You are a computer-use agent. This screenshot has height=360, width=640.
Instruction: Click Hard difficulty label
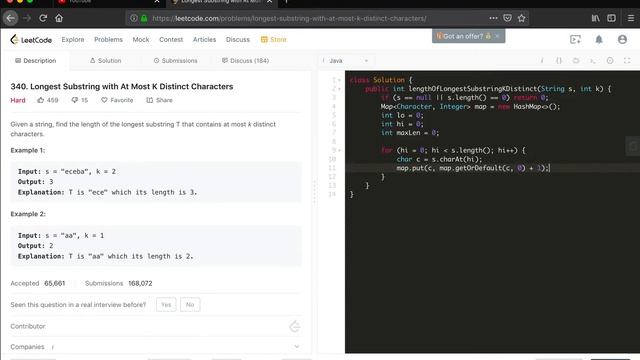18,100
